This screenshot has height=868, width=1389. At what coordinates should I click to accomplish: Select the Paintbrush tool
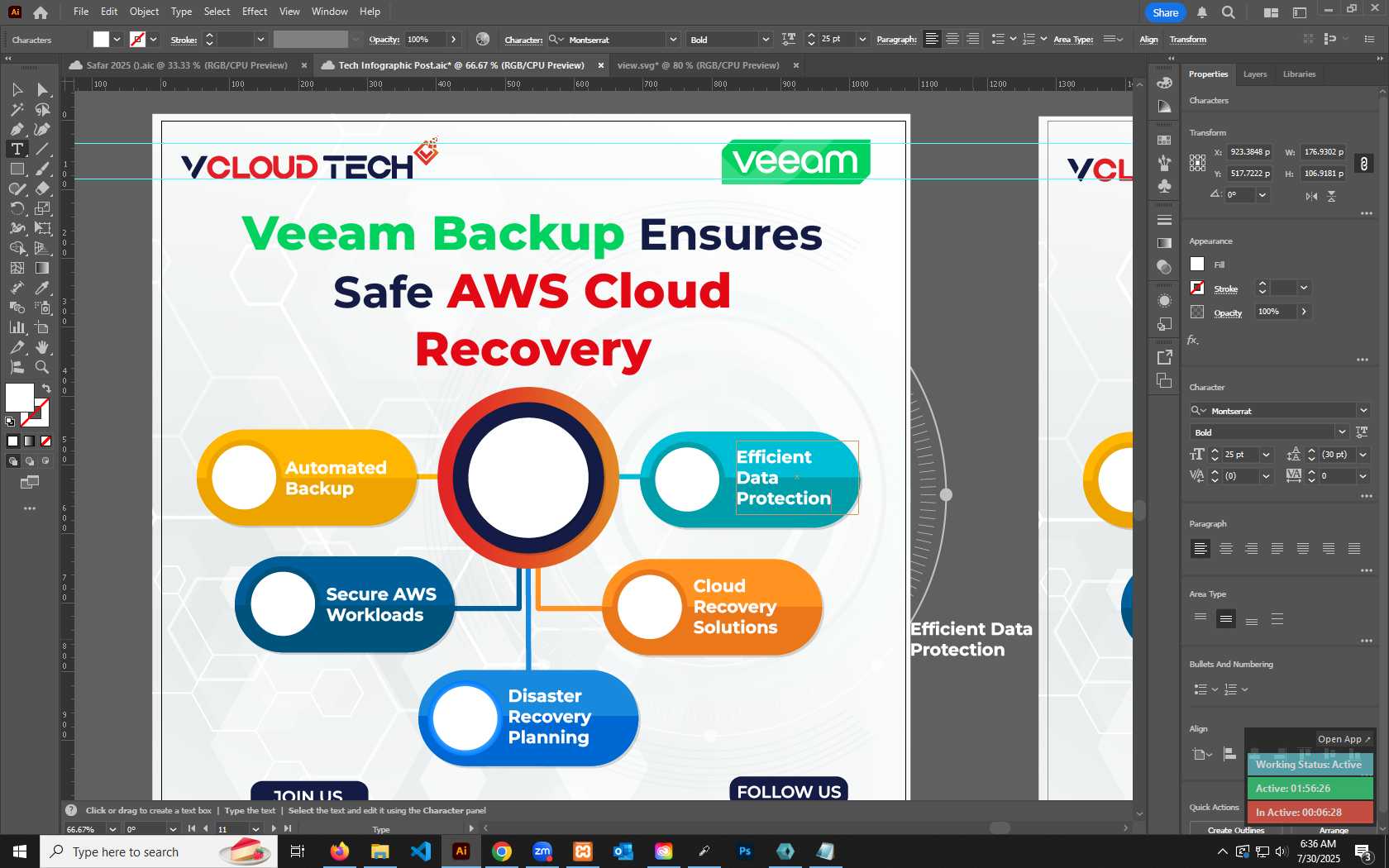click(42, 169)
